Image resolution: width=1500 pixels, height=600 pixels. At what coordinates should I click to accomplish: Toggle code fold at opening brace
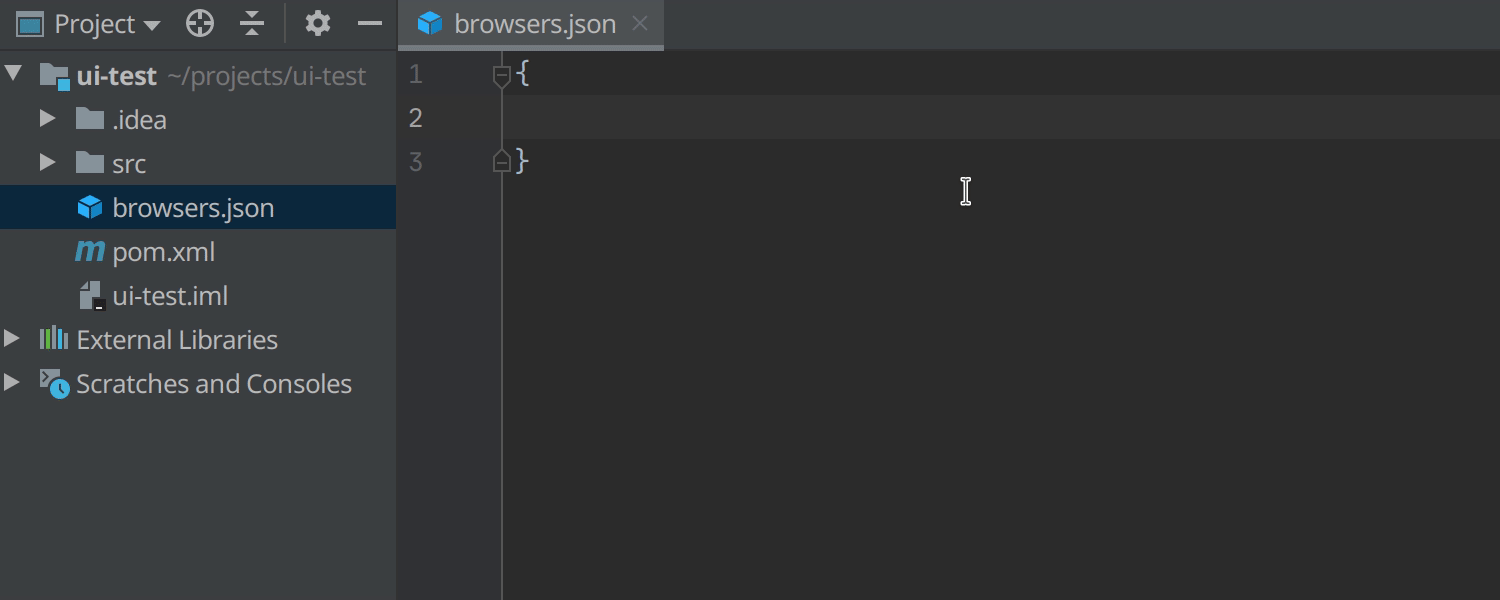click(502, 75)
